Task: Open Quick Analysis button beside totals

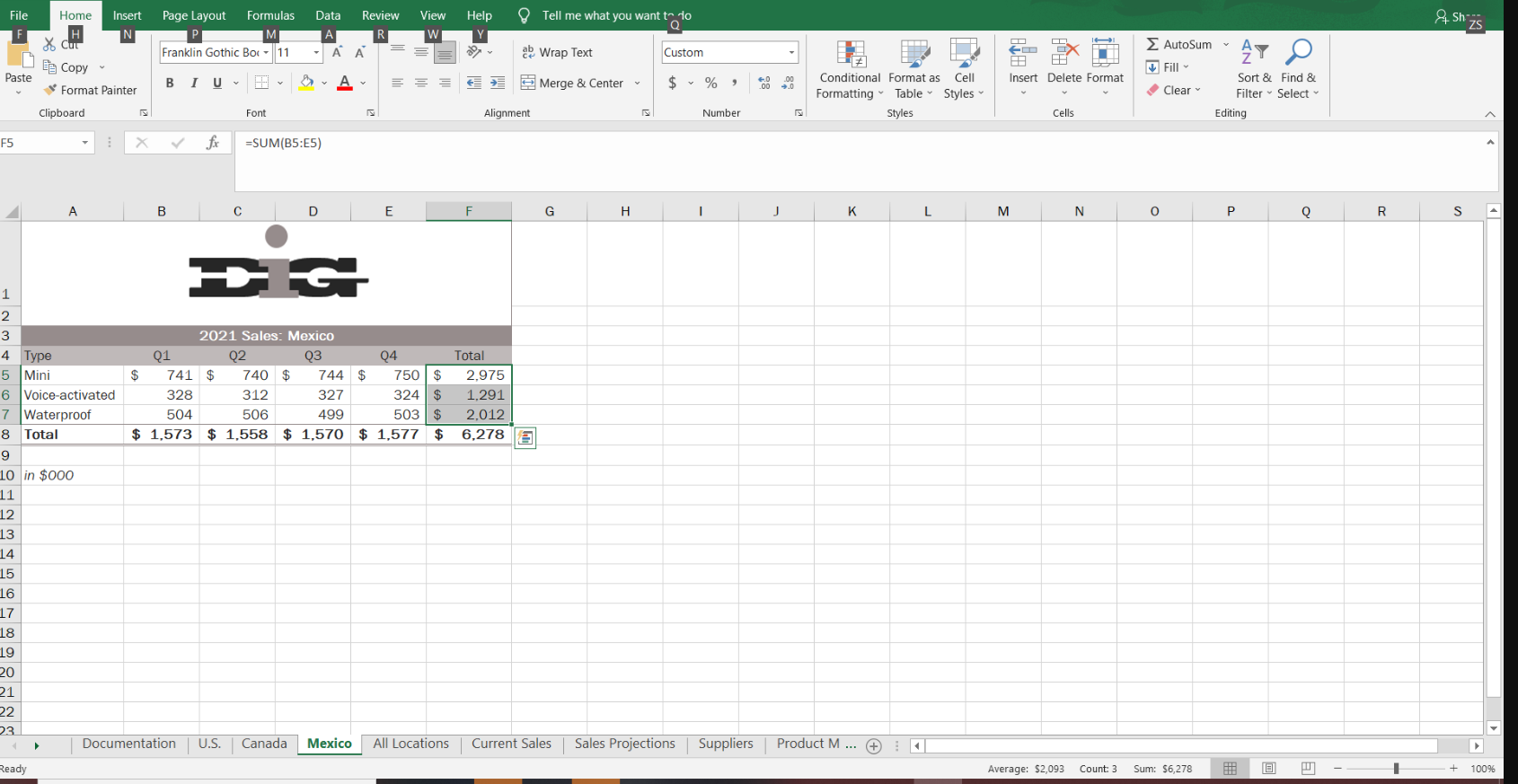Action: point(525,437)
